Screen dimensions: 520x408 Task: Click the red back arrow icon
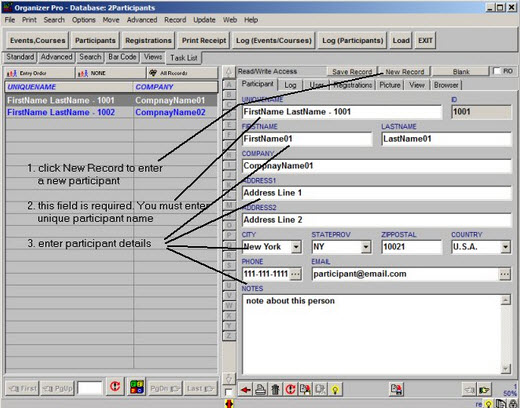coord(246,389)
